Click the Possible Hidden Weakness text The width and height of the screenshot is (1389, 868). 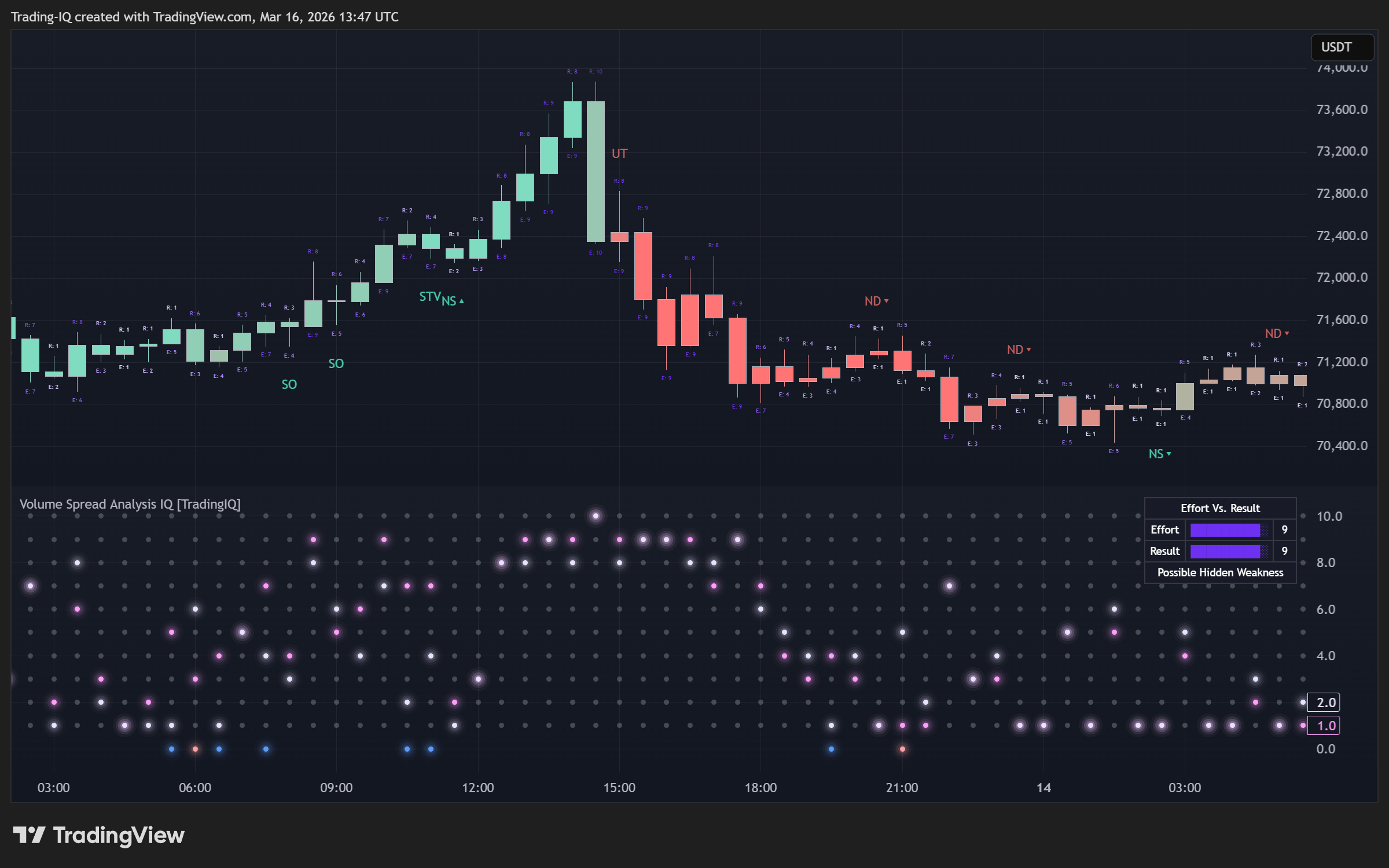(1220, 572)
